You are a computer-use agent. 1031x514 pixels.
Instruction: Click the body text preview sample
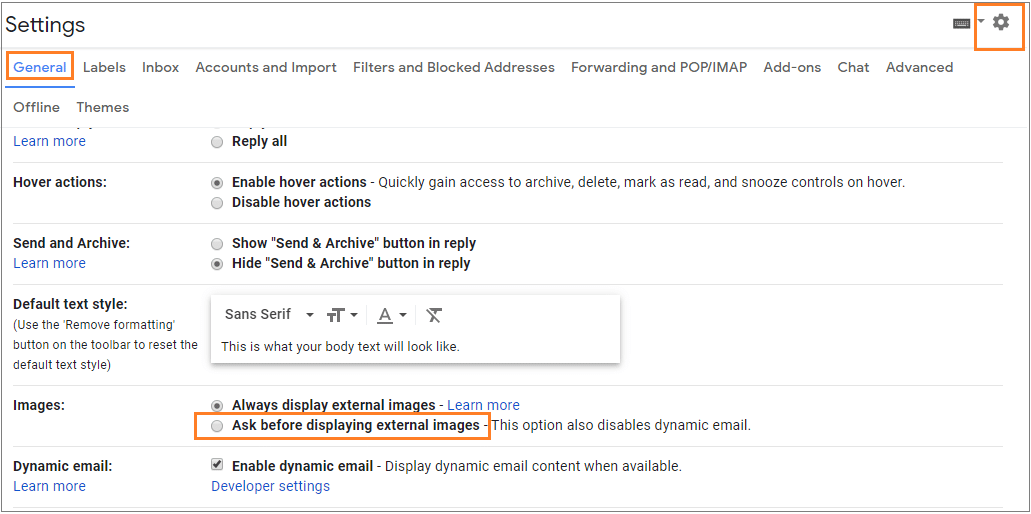[340, 346]
